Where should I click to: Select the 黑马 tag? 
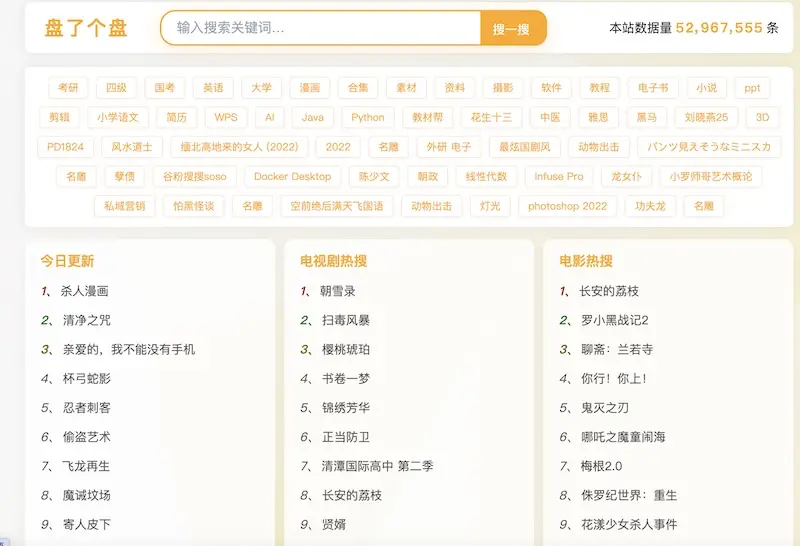(646, 117)
